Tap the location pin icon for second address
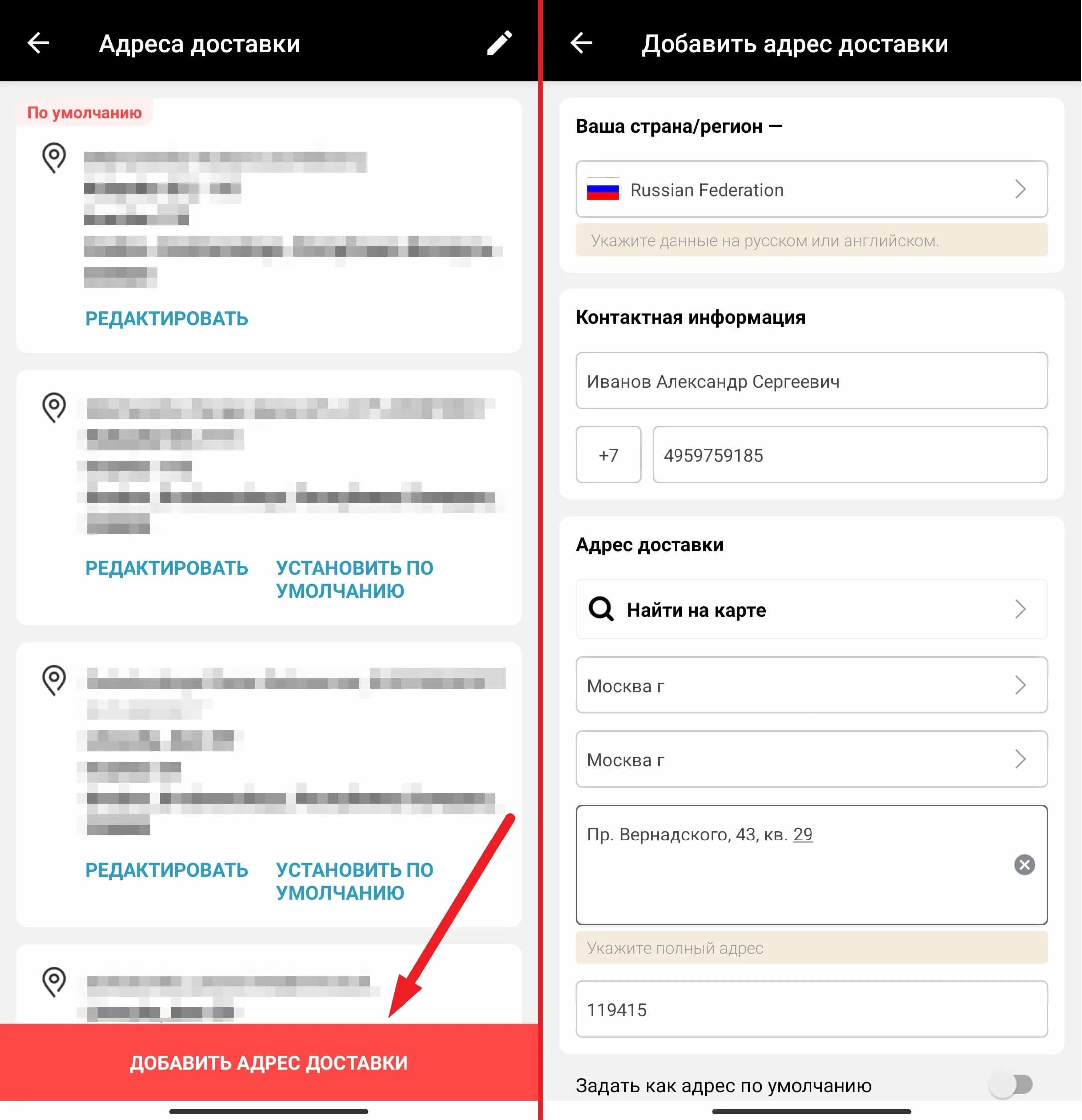 [56, 409]
